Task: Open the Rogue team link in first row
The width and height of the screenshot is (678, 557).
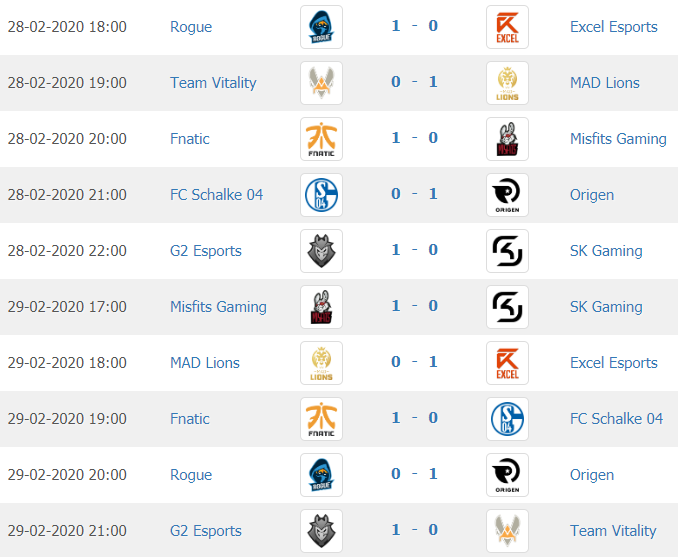Action: [191, 27]
